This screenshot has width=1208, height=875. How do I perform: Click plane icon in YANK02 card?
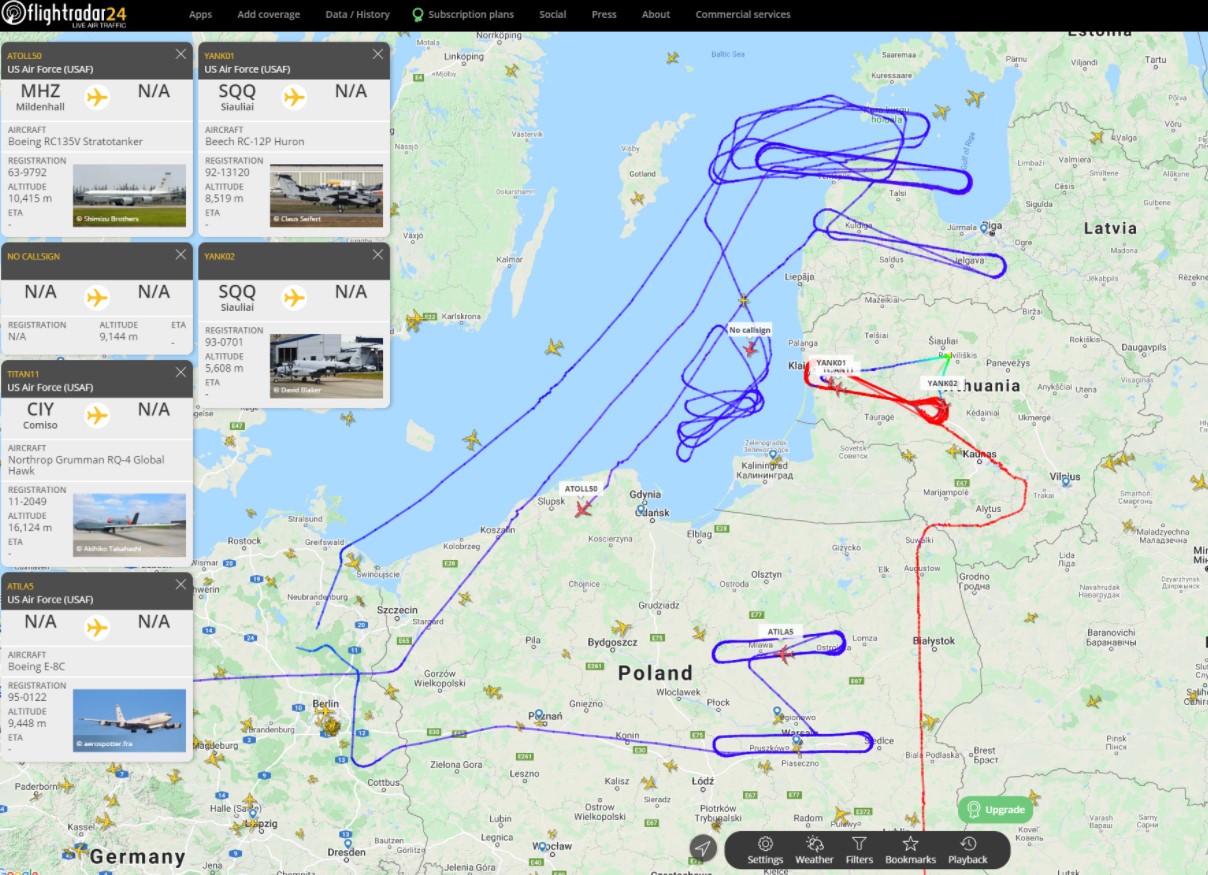pyautogui.click(x=294, y=297)
